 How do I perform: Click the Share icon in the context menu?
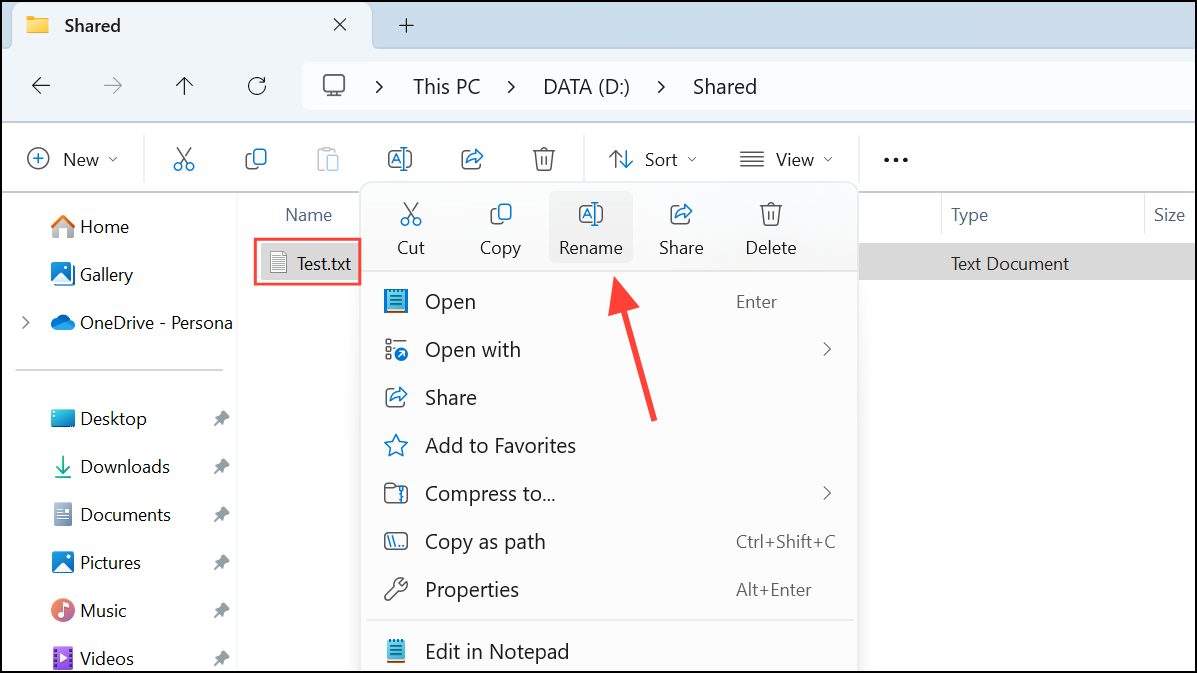[x=680, y=226]
